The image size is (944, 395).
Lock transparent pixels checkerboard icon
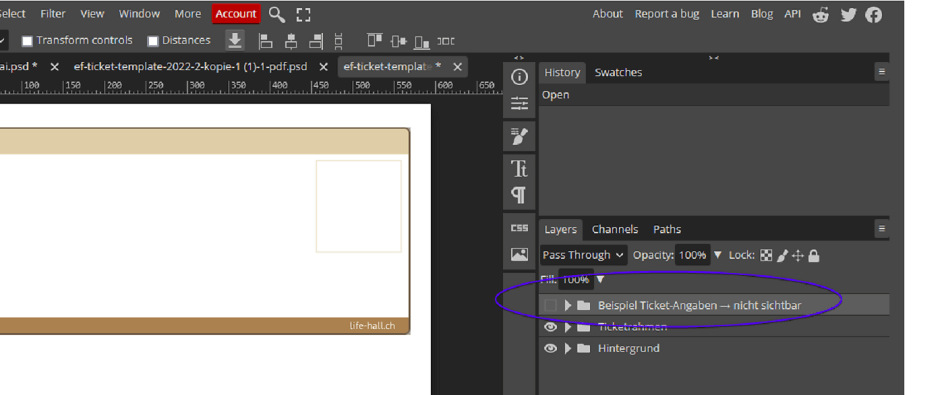click(x=766, y=255)
